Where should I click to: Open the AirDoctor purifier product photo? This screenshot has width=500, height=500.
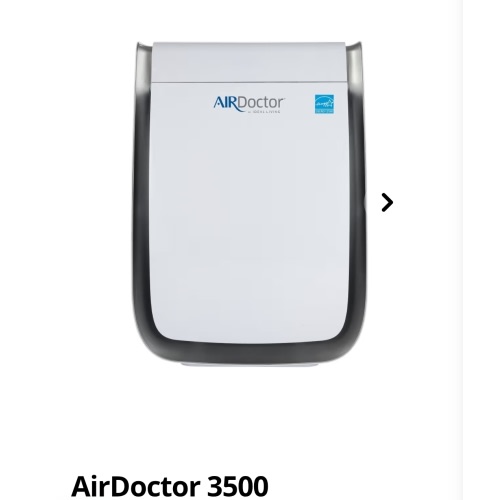point(248,203)
